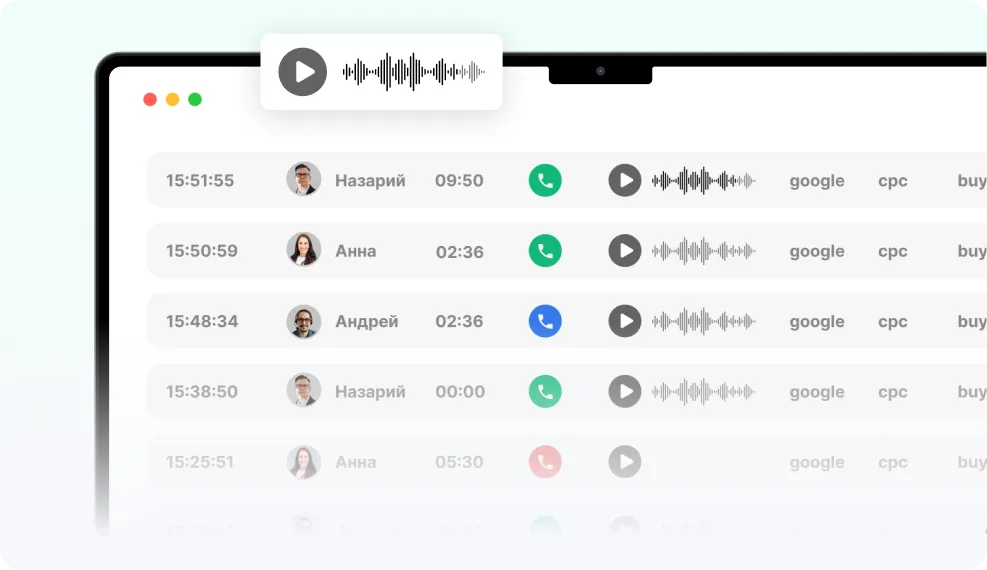The height and width of the screenshot is (570, 987).
Task: Play the recording of the 15:51:55 call
Action: (625, 181)
